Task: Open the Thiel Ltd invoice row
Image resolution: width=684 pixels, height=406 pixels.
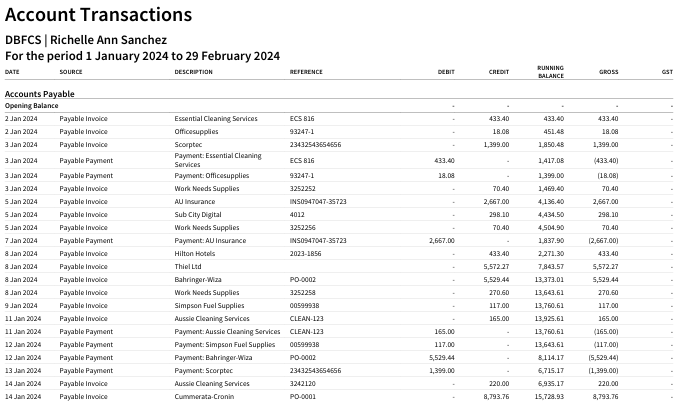Action: pos(339,266)
